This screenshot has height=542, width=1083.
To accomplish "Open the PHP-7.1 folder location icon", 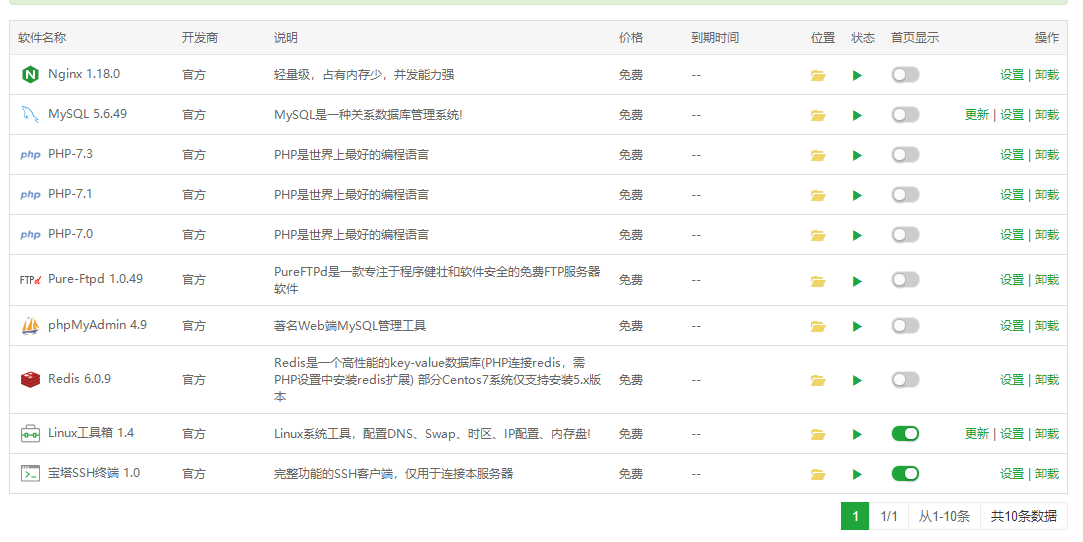I will [x=818, y=195].
